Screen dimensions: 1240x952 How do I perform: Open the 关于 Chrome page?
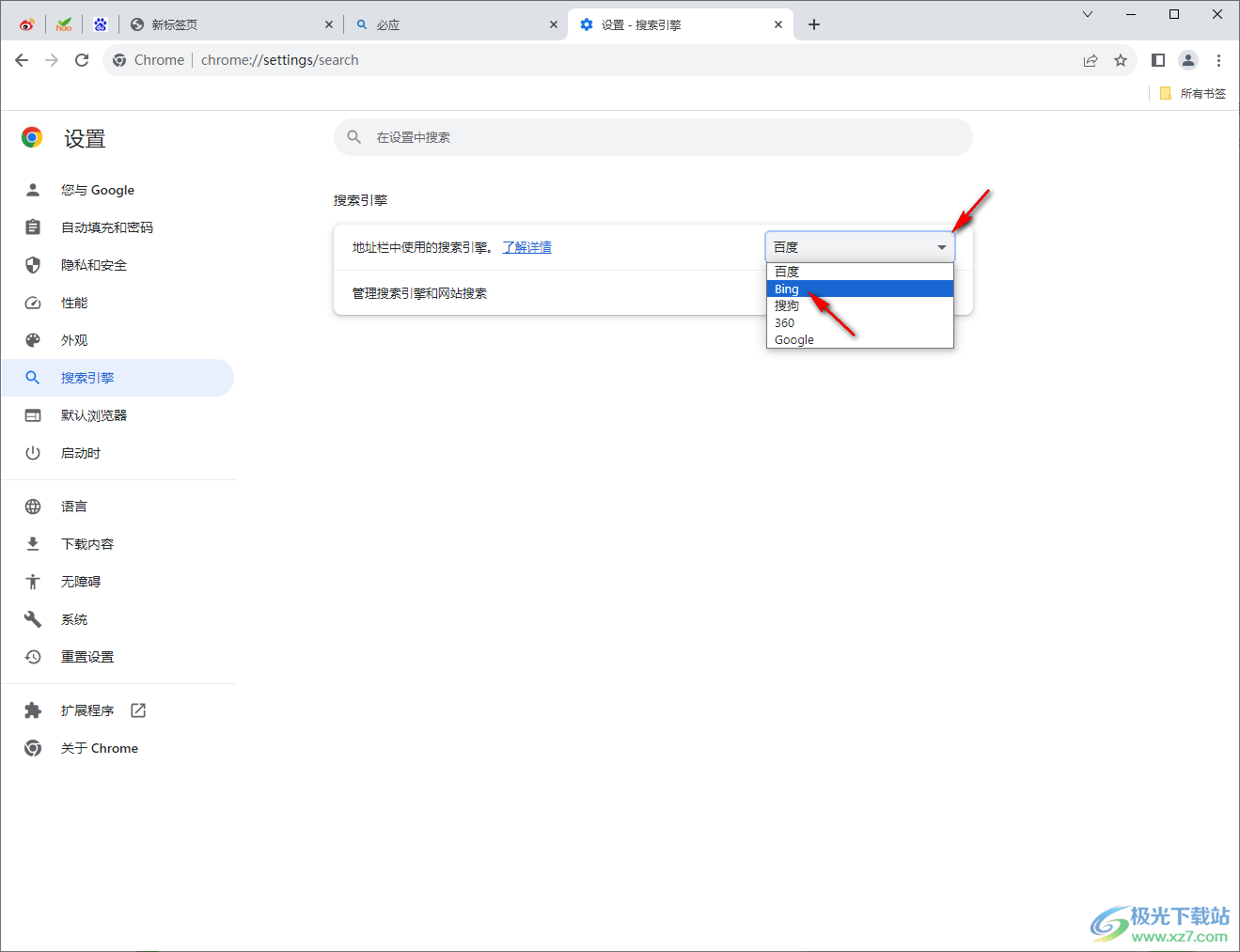coord(117,748)
